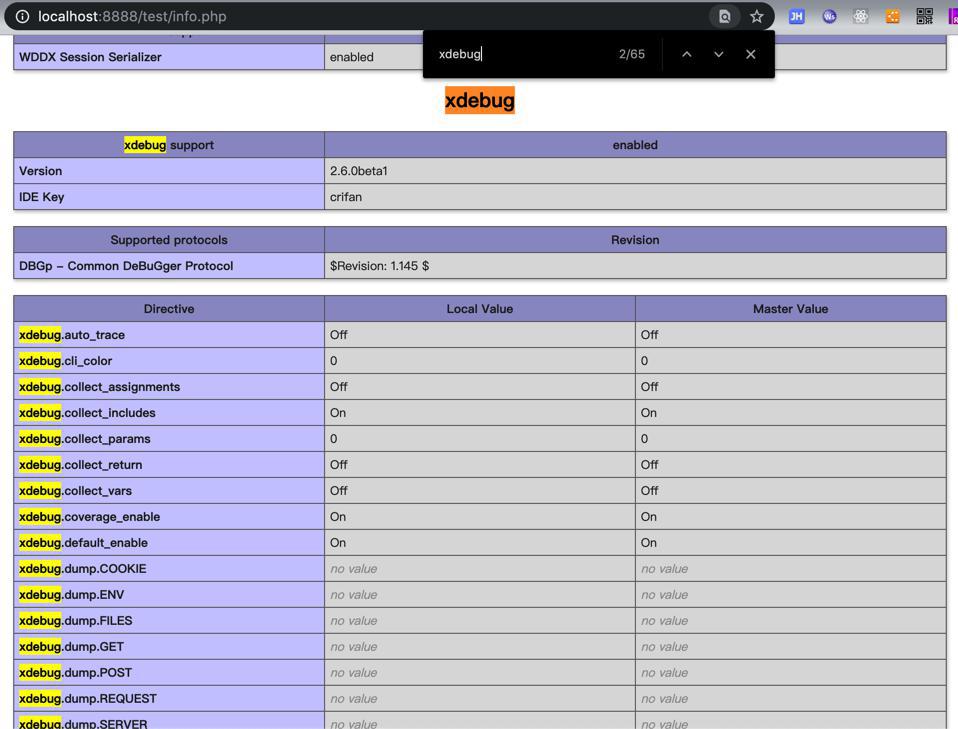Open the round blue W extension icon
The image size is (958, 729).
829,16
